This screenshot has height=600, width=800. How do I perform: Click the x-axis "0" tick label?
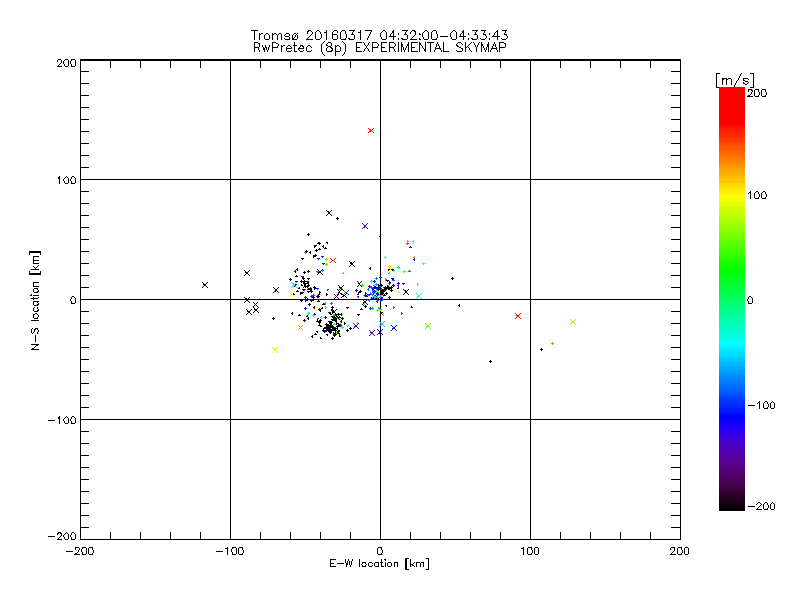380,552
